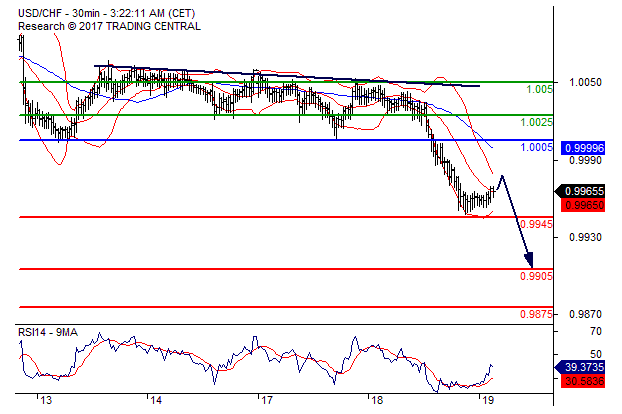The width and height of the screenshot is (622, 414).
Task: Click the red 0.9875 support label
Action: tap(536, 314)
